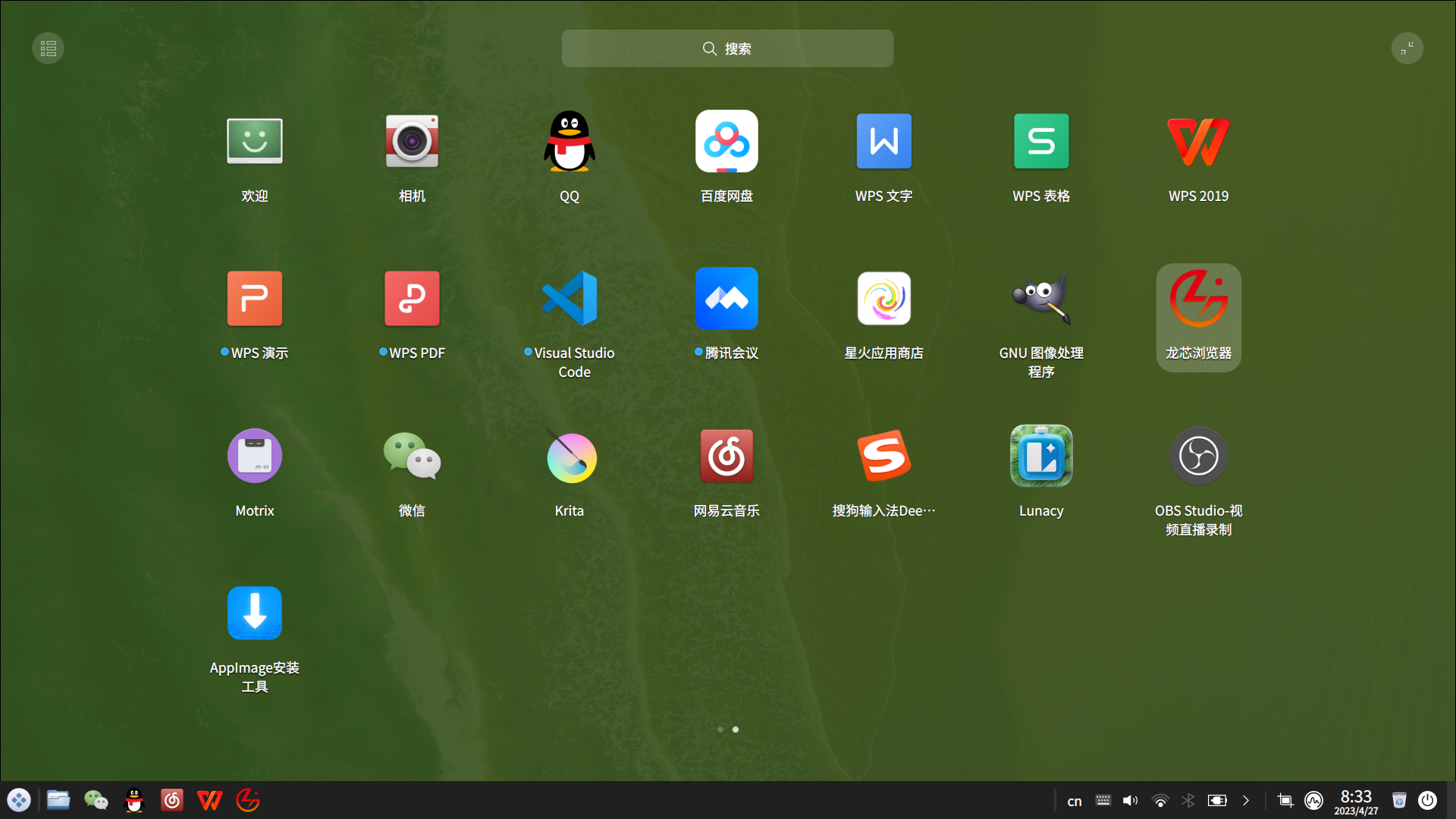Click the 搜索 search field

tap(727, 48)
